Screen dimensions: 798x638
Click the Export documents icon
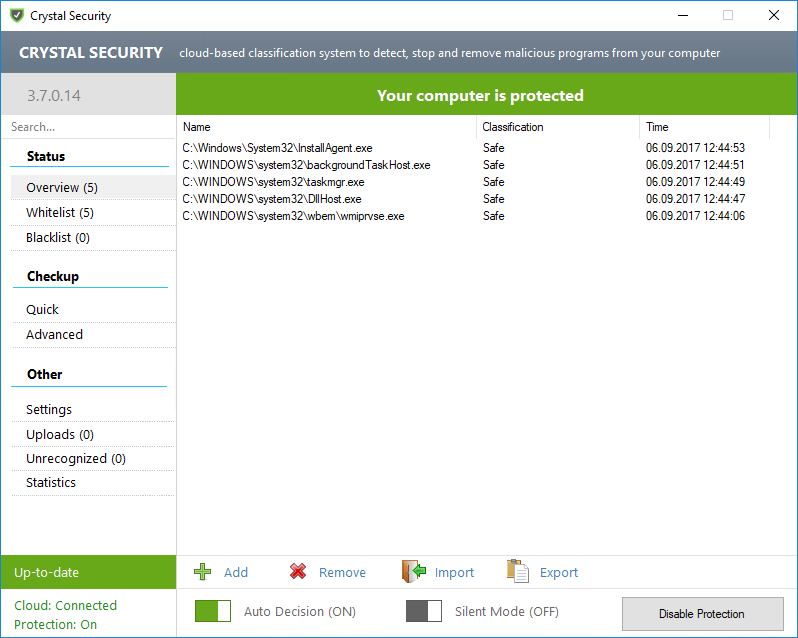(x=517, y=571)
